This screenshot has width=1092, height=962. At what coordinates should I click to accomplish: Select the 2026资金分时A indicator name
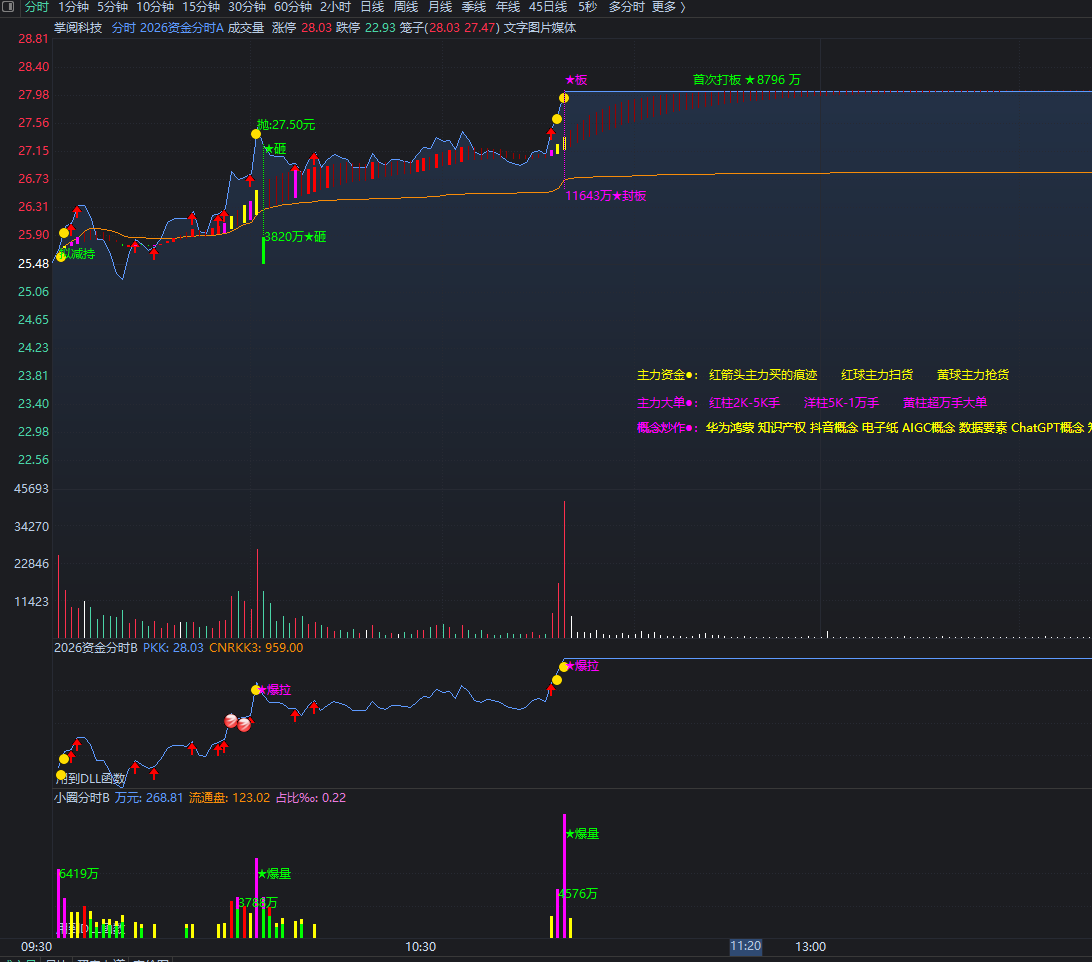pyautogui.click(x=181, y=28)
